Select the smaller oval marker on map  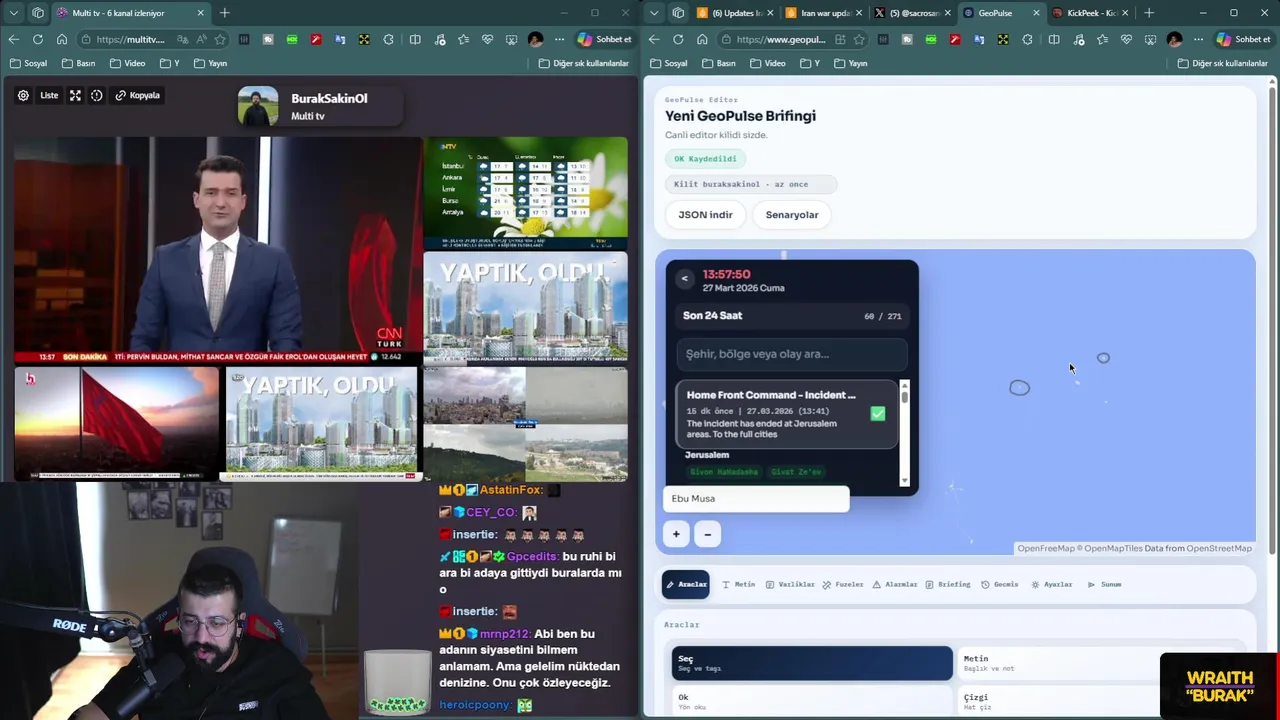[1103, 358]
